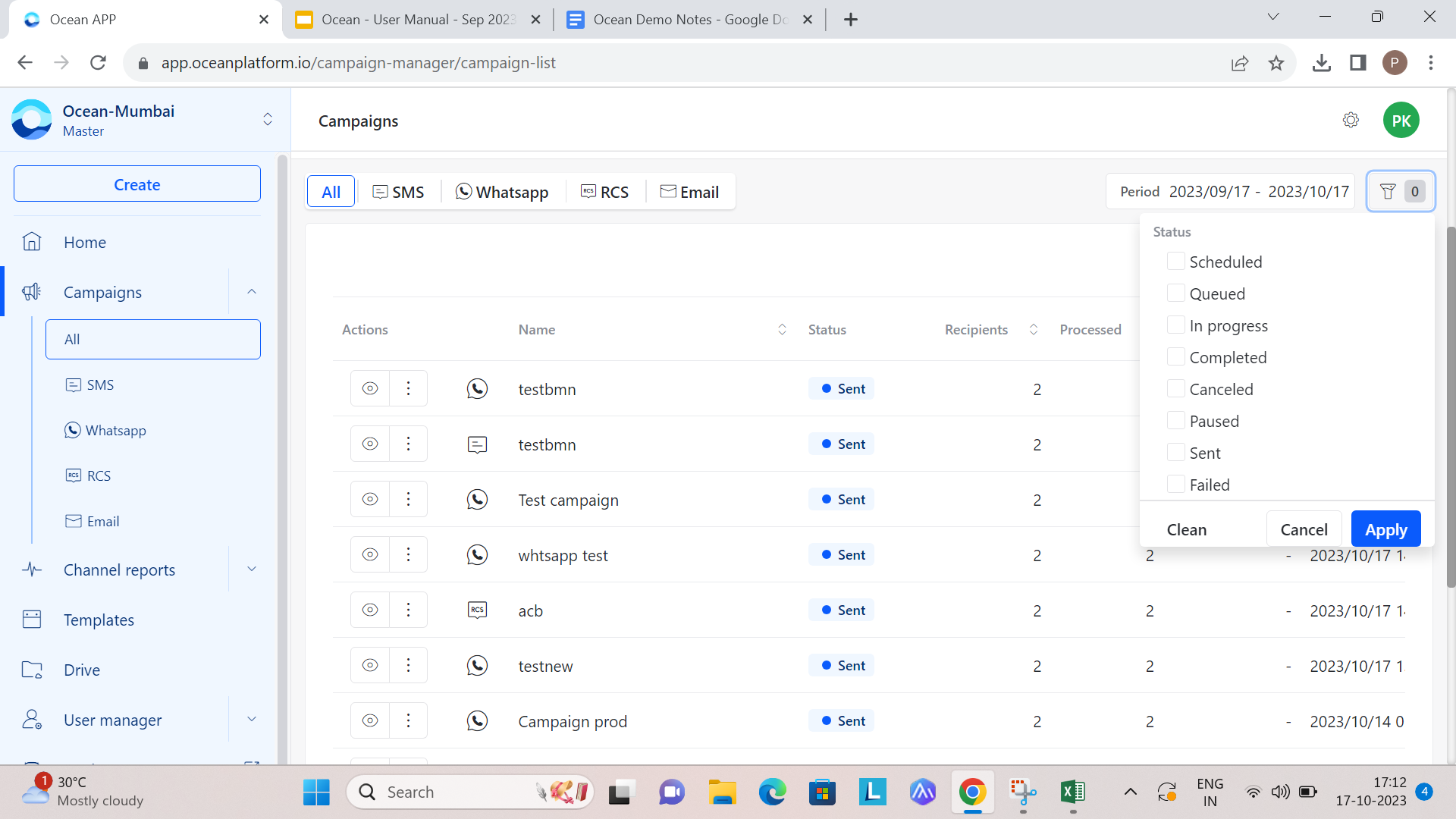Expand the Channel reports section

(x=252, y=570)
